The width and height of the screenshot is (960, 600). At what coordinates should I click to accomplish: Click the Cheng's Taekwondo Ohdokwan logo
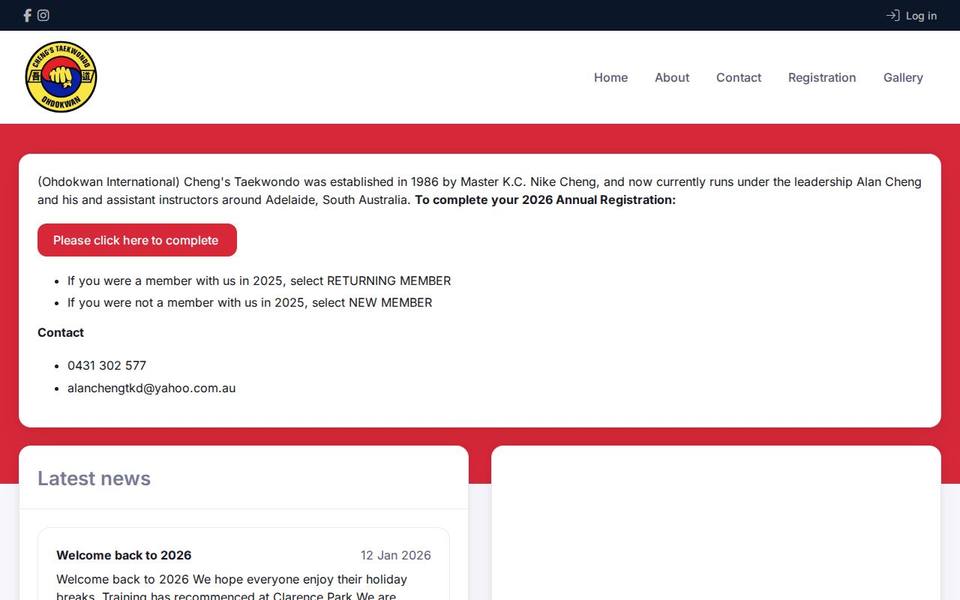click(61, 77)
